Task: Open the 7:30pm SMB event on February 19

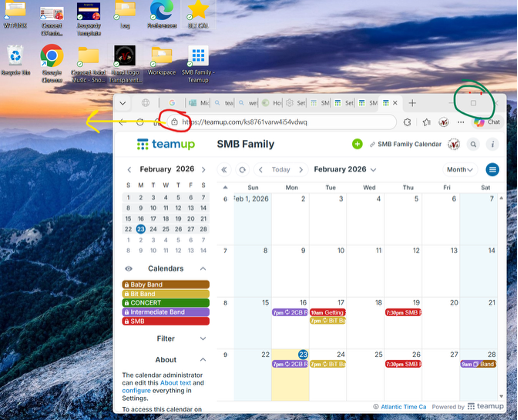Action: [x=403, y=312]
